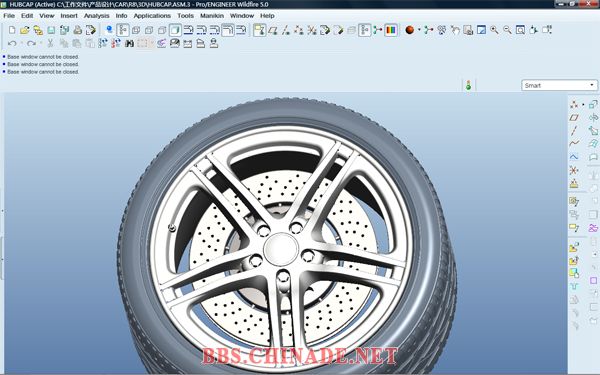Open Find tool with binoculars icon
The height and width of the screenshot is (375, 600).
(129, 43)
